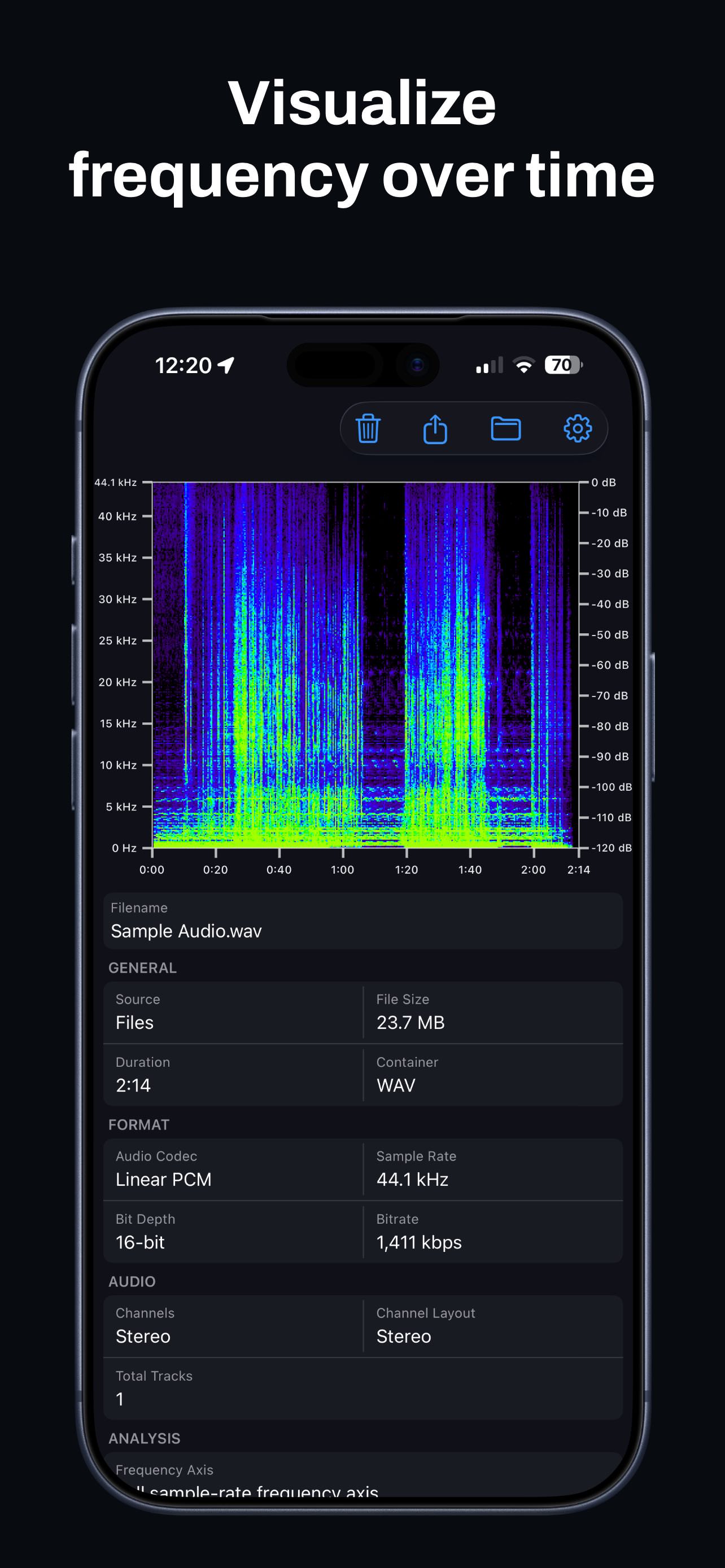Image resolution: width=725 pixels, height=1568 pixels.
Task: Tap the 1:00 time axis marker
Action: point(342,870)
